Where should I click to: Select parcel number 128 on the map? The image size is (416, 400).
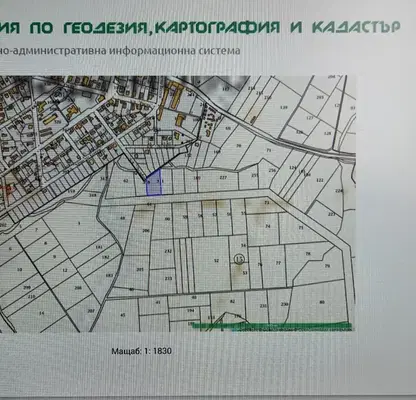click(328, 133)
